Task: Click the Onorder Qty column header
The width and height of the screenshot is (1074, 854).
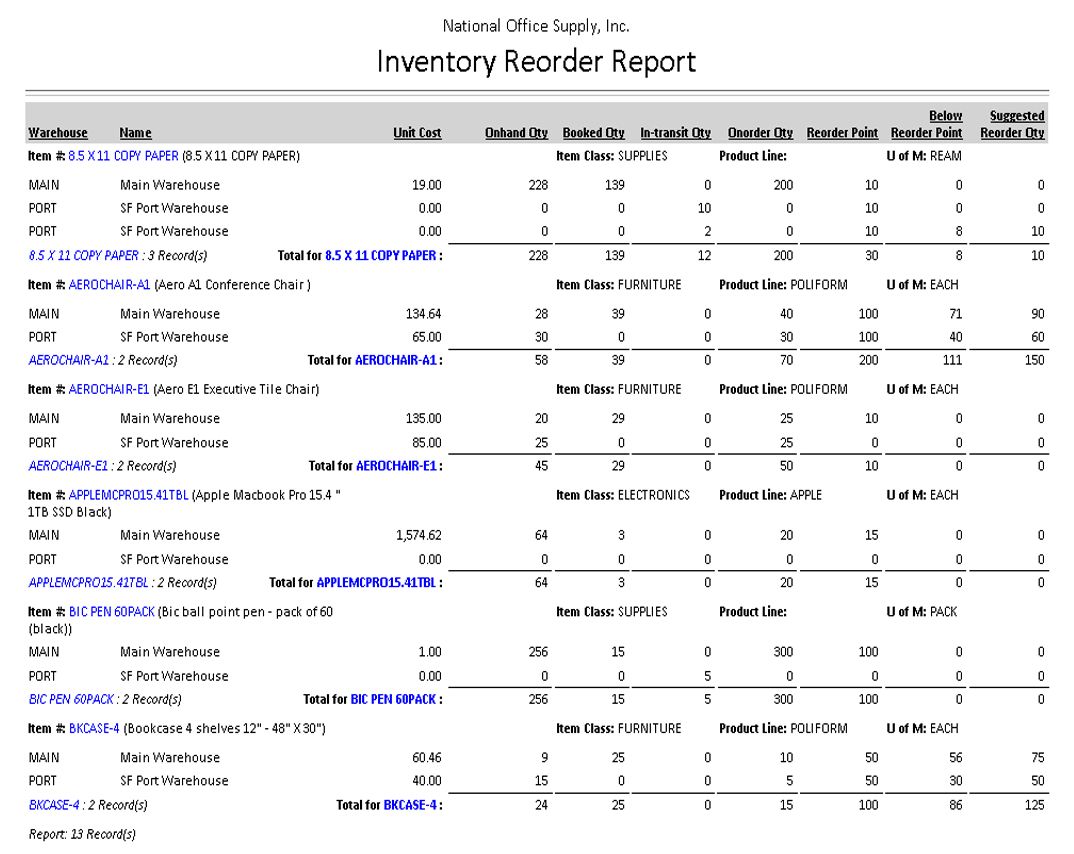Action: 760,133
